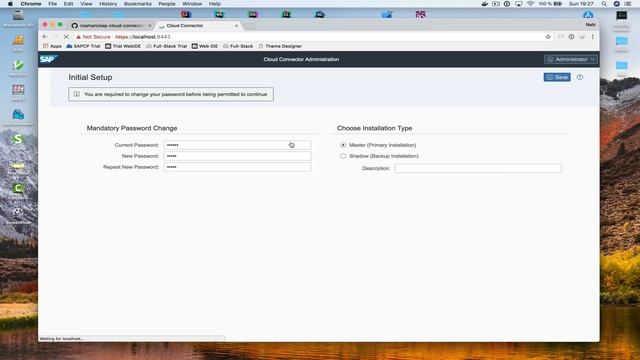Click the battery status indicator
This screenshot has height=360, width=640.
pos(550,4)
